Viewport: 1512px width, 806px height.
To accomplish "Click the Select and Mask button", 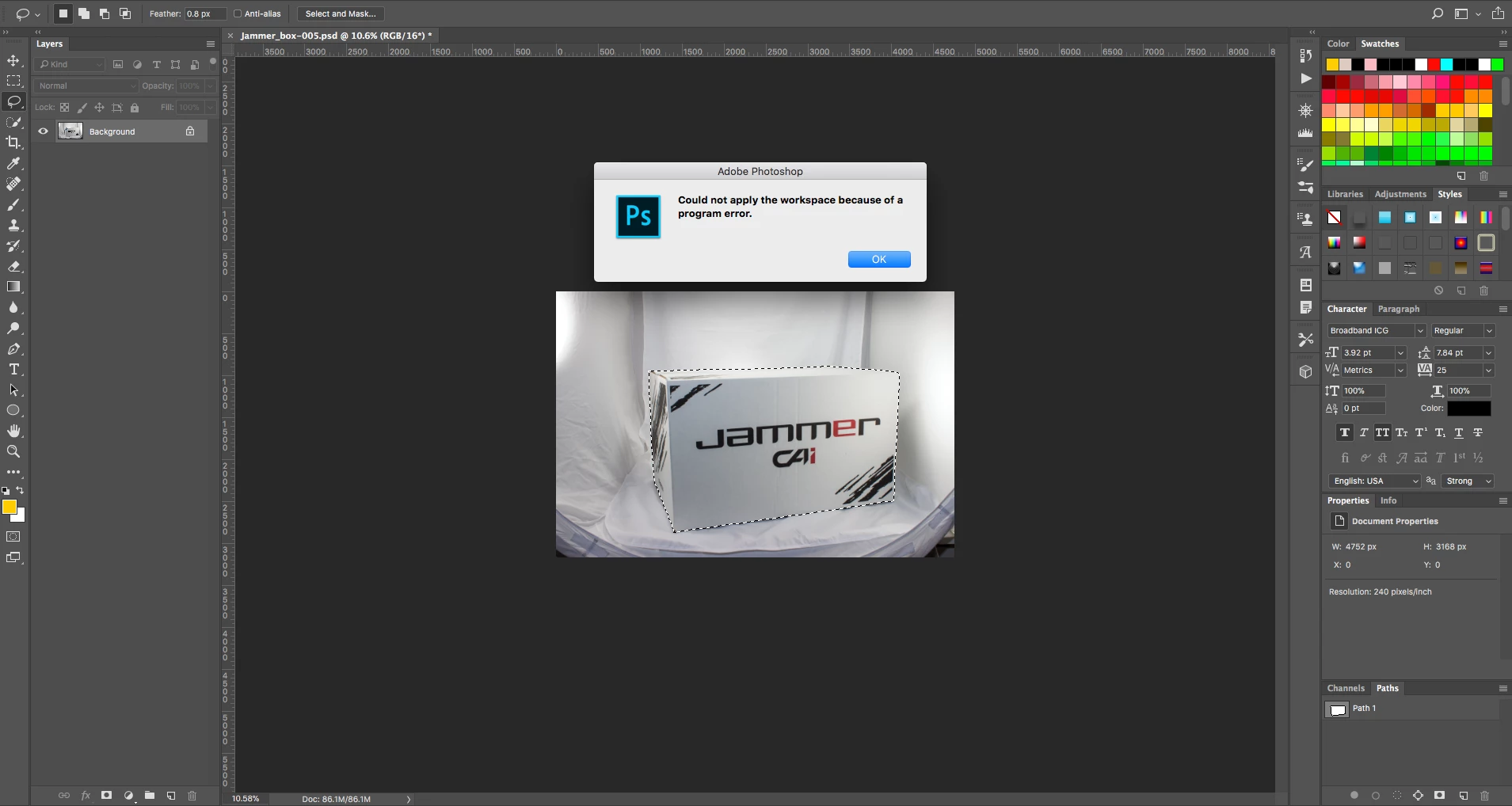I will click(341, 13).
